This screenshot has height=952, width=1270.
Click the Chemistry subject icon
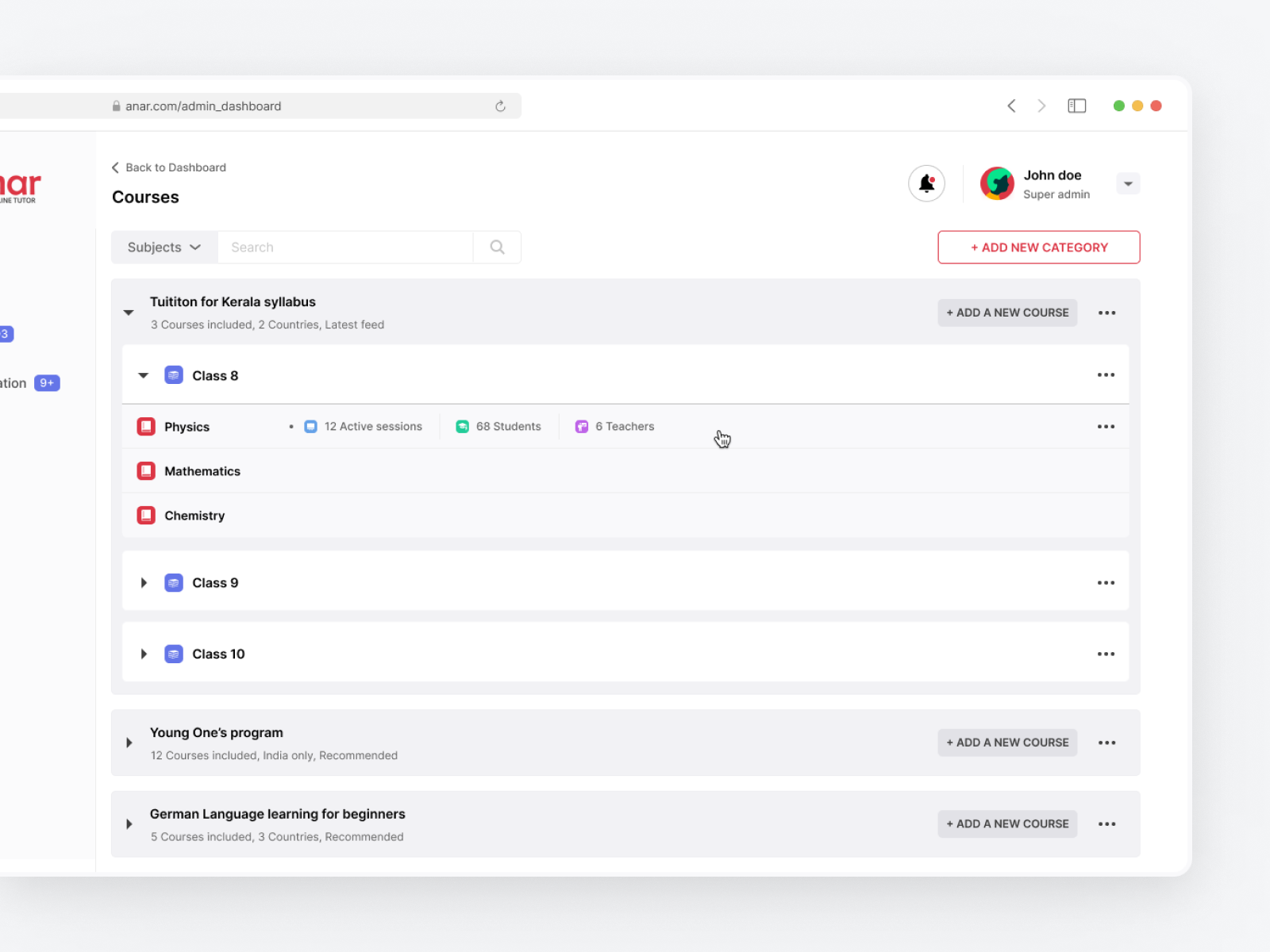[x=146, y=515]
